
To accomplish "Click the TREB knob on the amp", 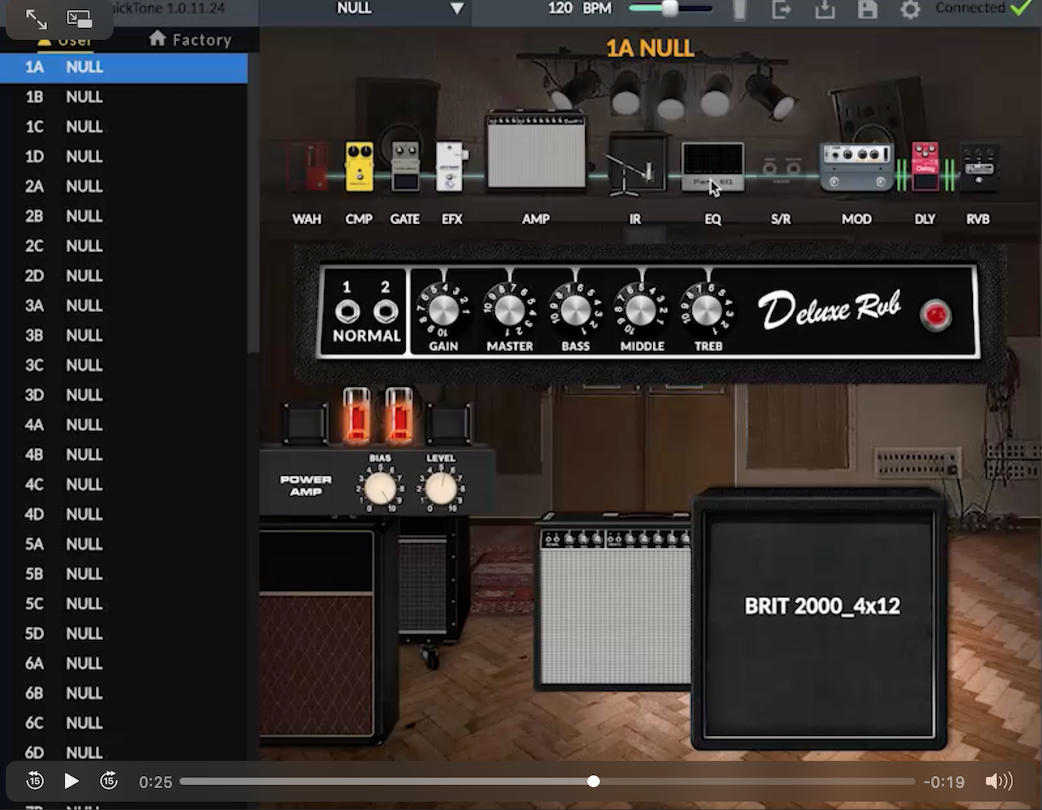I will pyautogui.click(x=707, y=310).
